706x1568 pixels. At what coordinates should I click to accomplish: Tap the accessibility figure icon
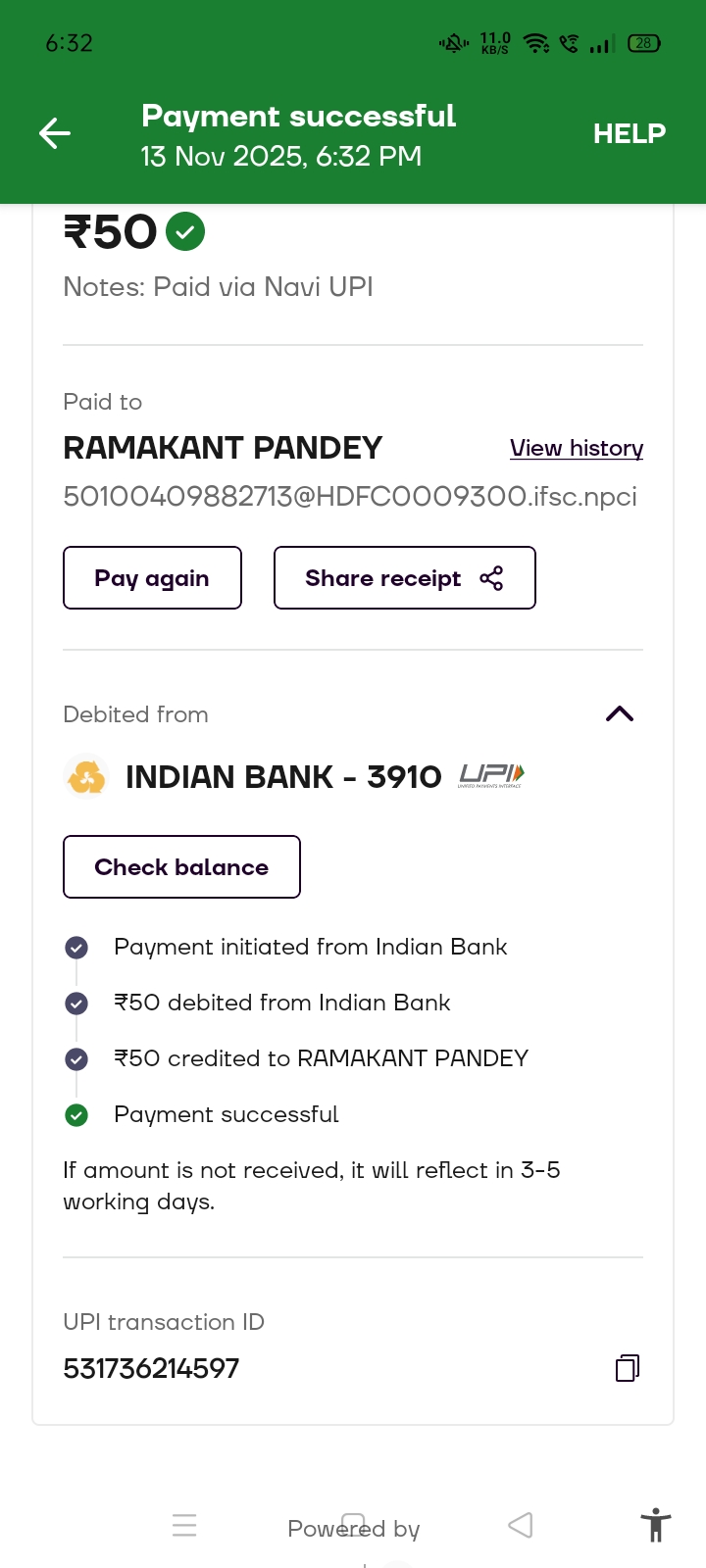(655, 1526)
